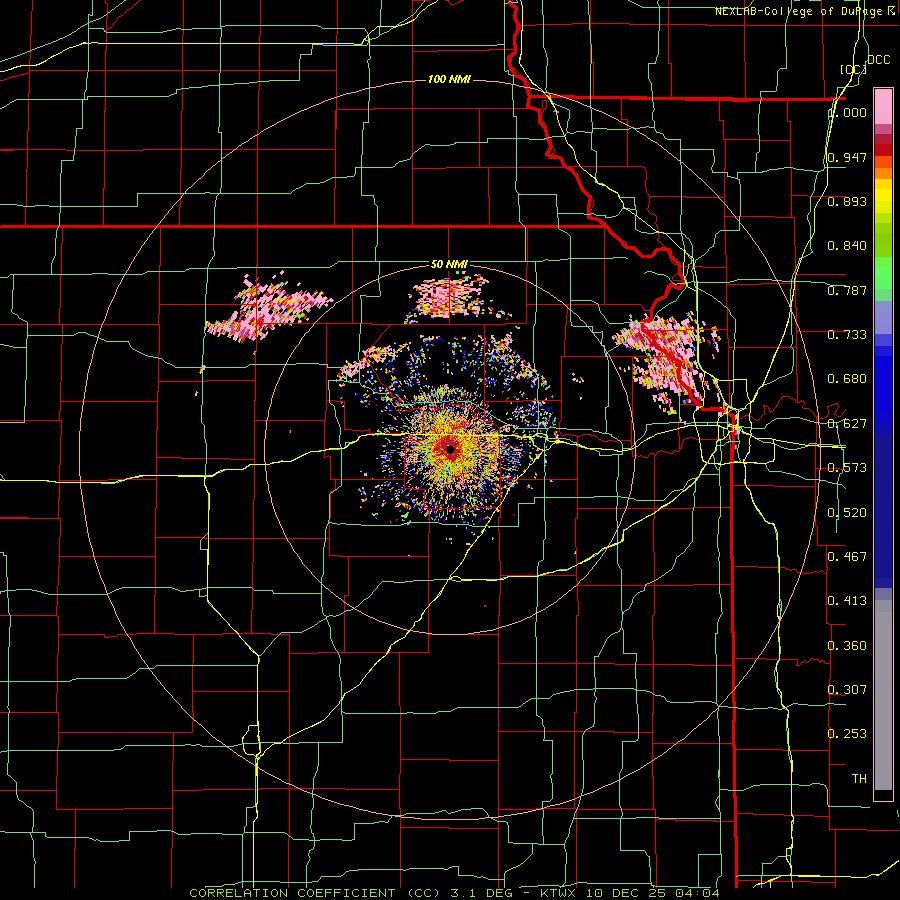Select the 0.520 color scale value
This screenshot has height=900, width=900.
[x=847, y=513]
